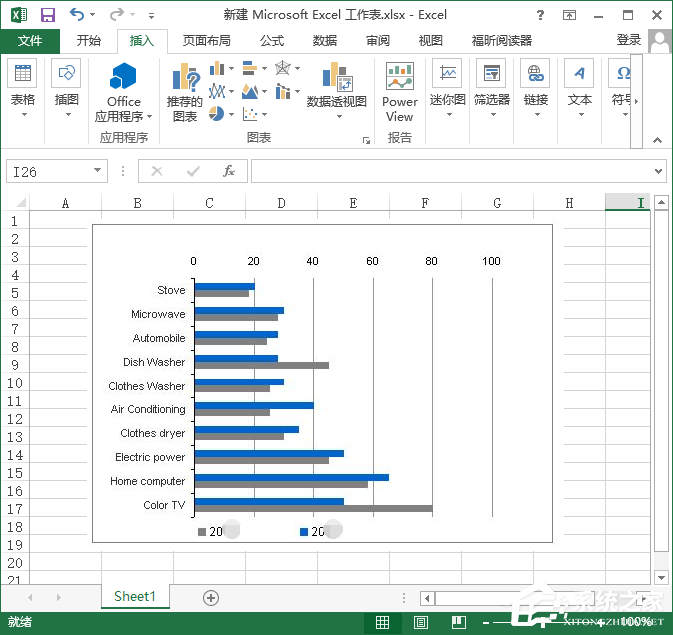Screen dimensions: 673x635
Task: Click the Name Box showing I26
Action: (x=48, y=171)
